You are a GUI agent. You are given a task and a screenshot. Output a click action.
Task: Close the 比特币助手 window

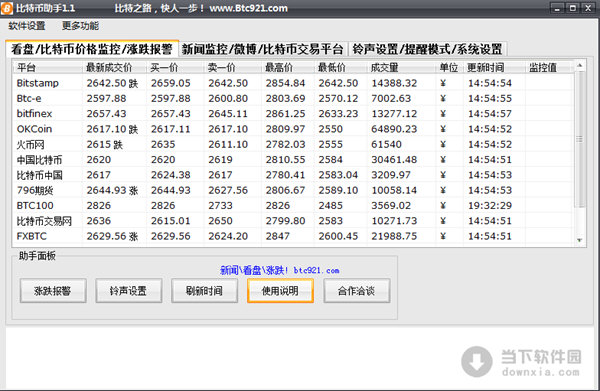(x=588, y=8)
